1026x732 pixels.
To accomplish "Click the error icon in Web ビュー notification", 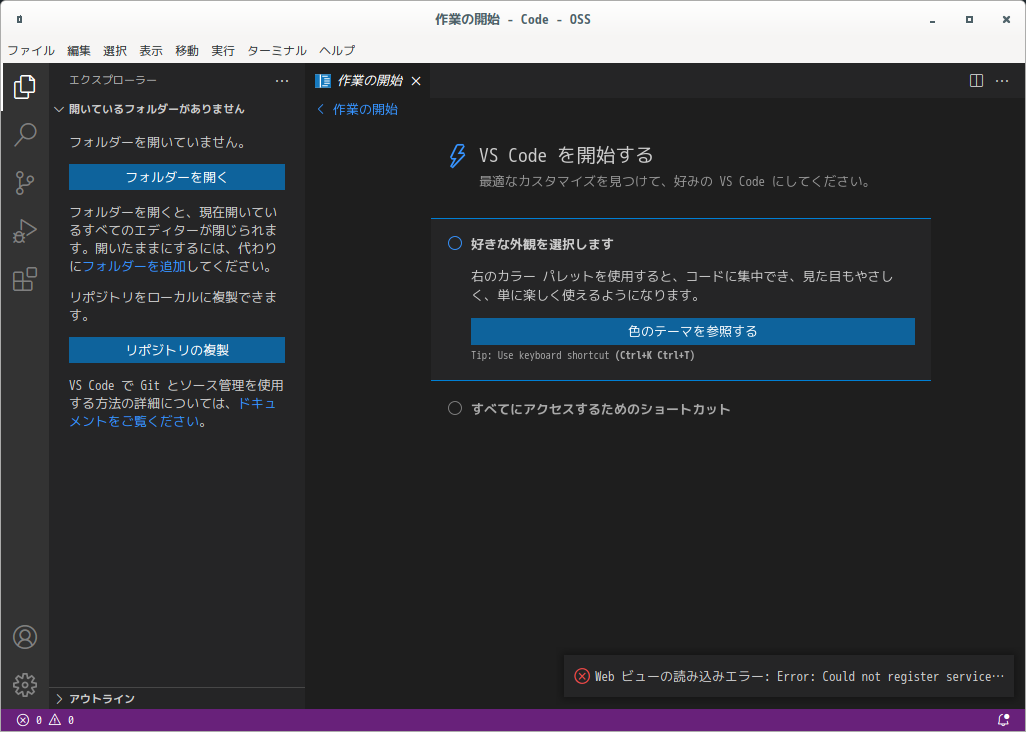I will [x=582, y=676].
